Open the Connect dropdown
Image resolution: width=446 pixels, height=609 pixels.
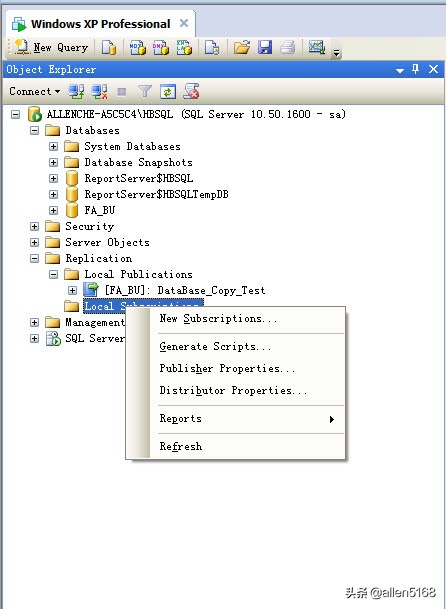[x=34, y=91]
